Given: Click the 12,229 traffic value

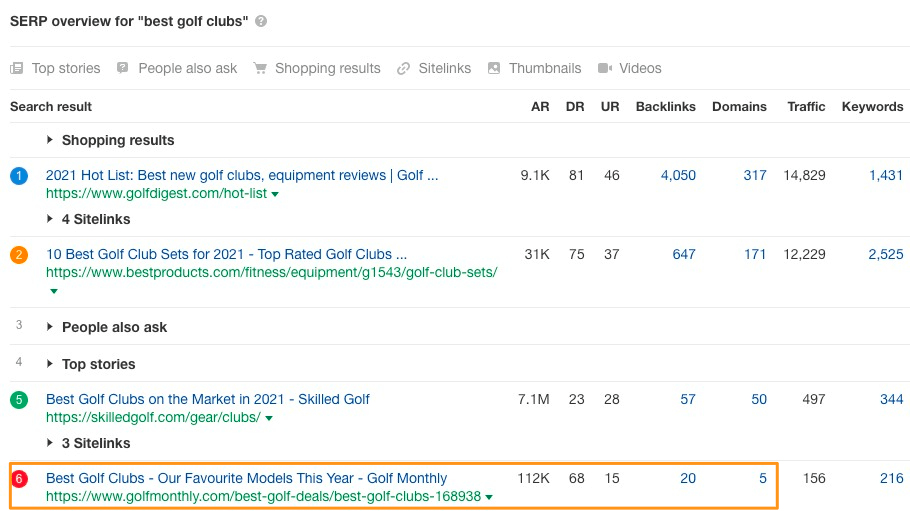Looking at the screenshot, I should 804,254.
